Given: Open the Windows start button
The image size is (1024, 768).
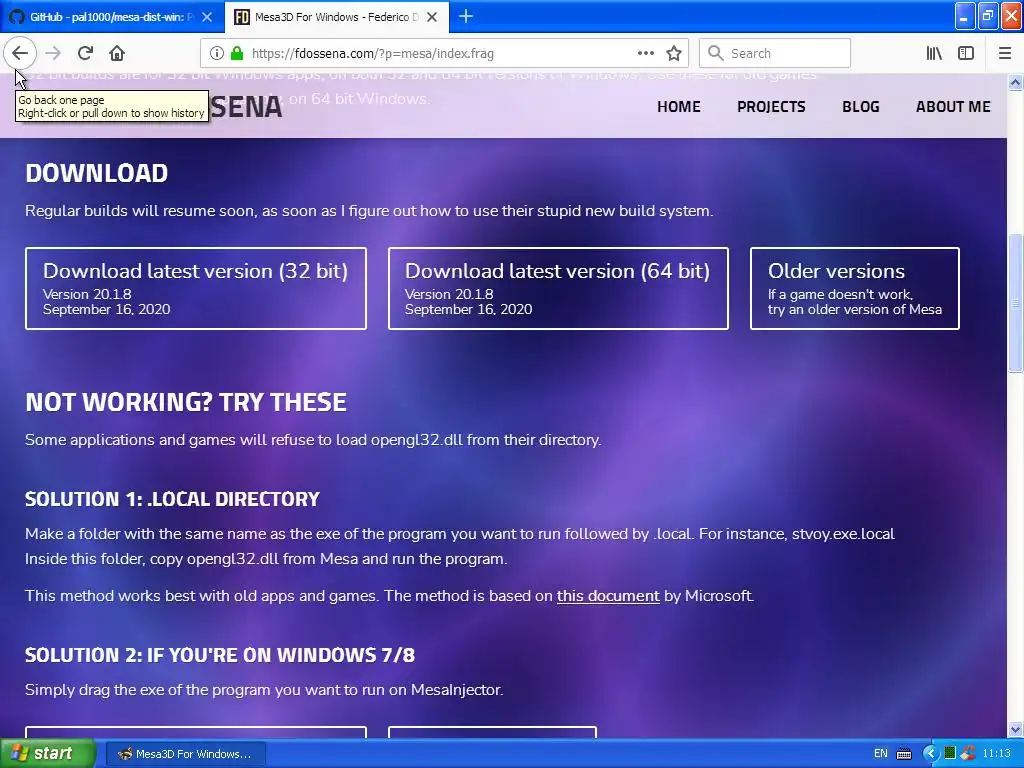Looking at the screenshot, I should pyautogui.click(x=47, y=754).
